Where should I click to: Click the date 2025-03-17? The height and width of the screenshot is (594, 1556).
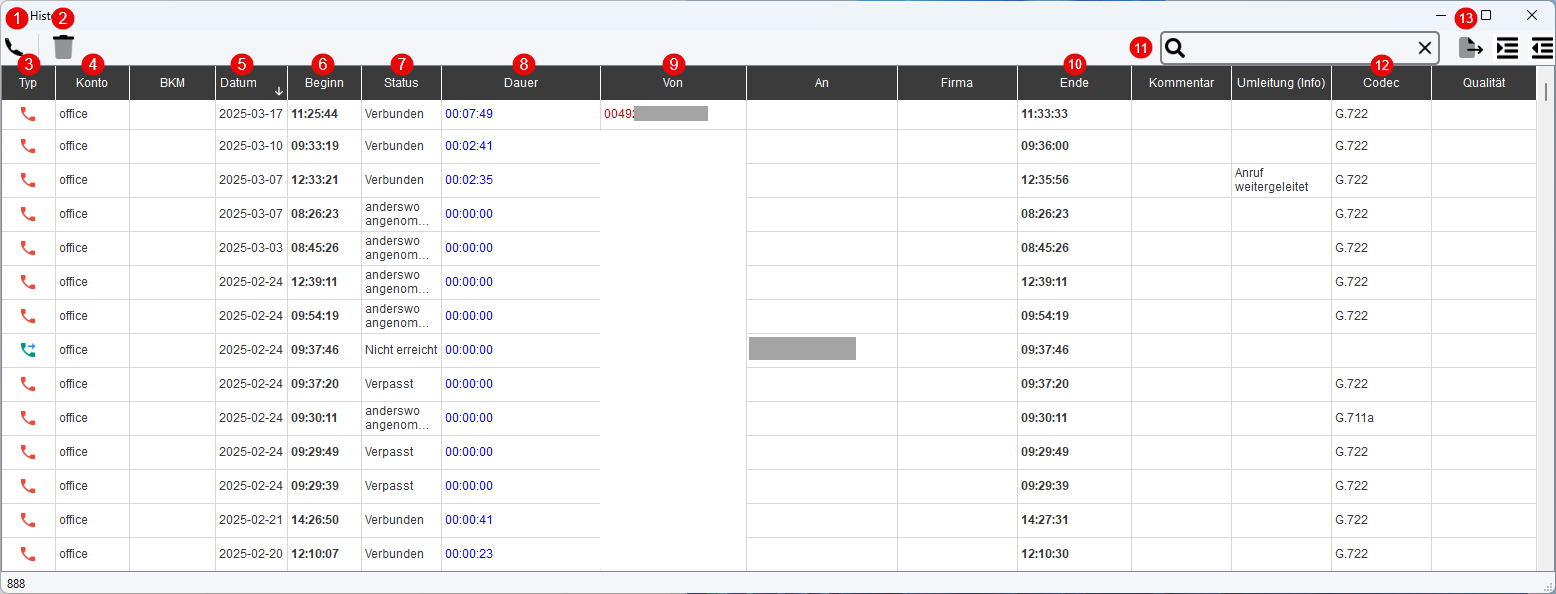(251, 114)
